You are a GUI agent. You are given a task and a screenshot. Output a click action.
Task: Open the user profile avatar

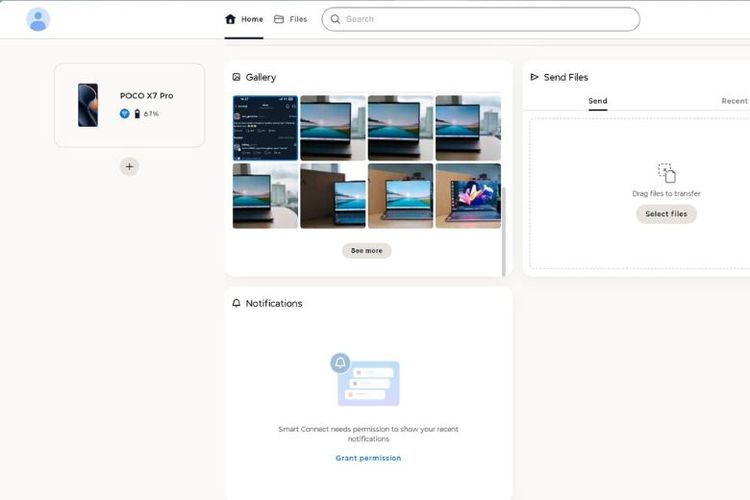pyautogui.click(x=38, y=20)
